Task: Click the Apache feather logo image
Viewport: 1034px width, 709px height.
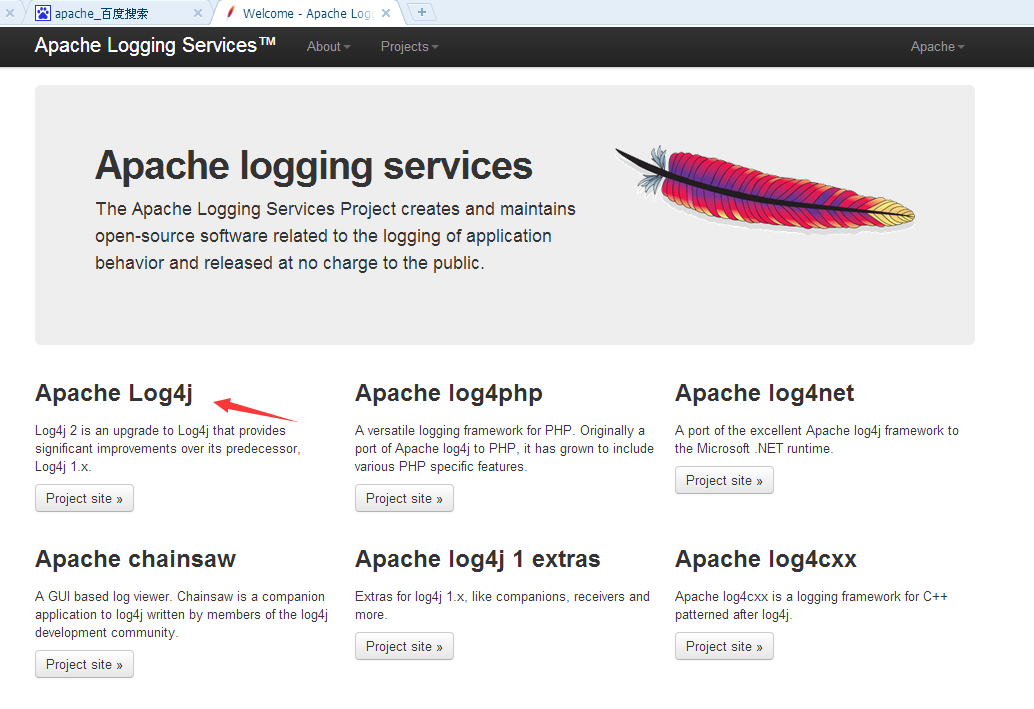Action: pos(765,190)
